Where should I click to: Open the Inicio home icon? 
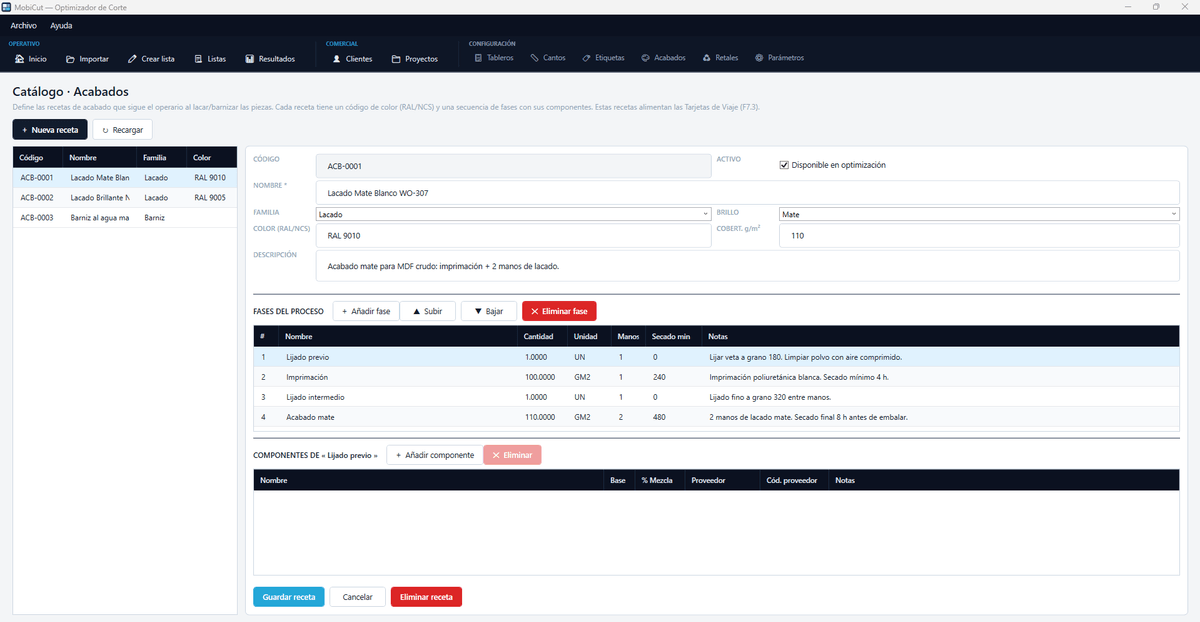[19, 59]
